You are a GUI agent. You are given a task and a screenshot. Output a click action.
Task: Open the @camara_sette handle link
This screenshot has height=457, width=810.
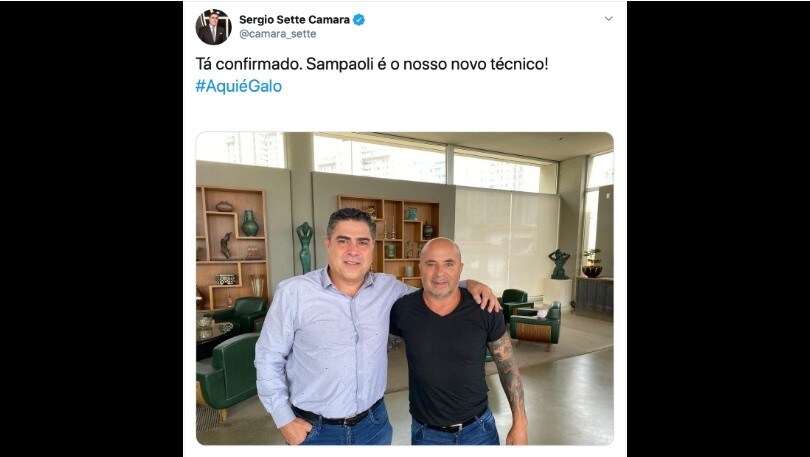[277, 34]
